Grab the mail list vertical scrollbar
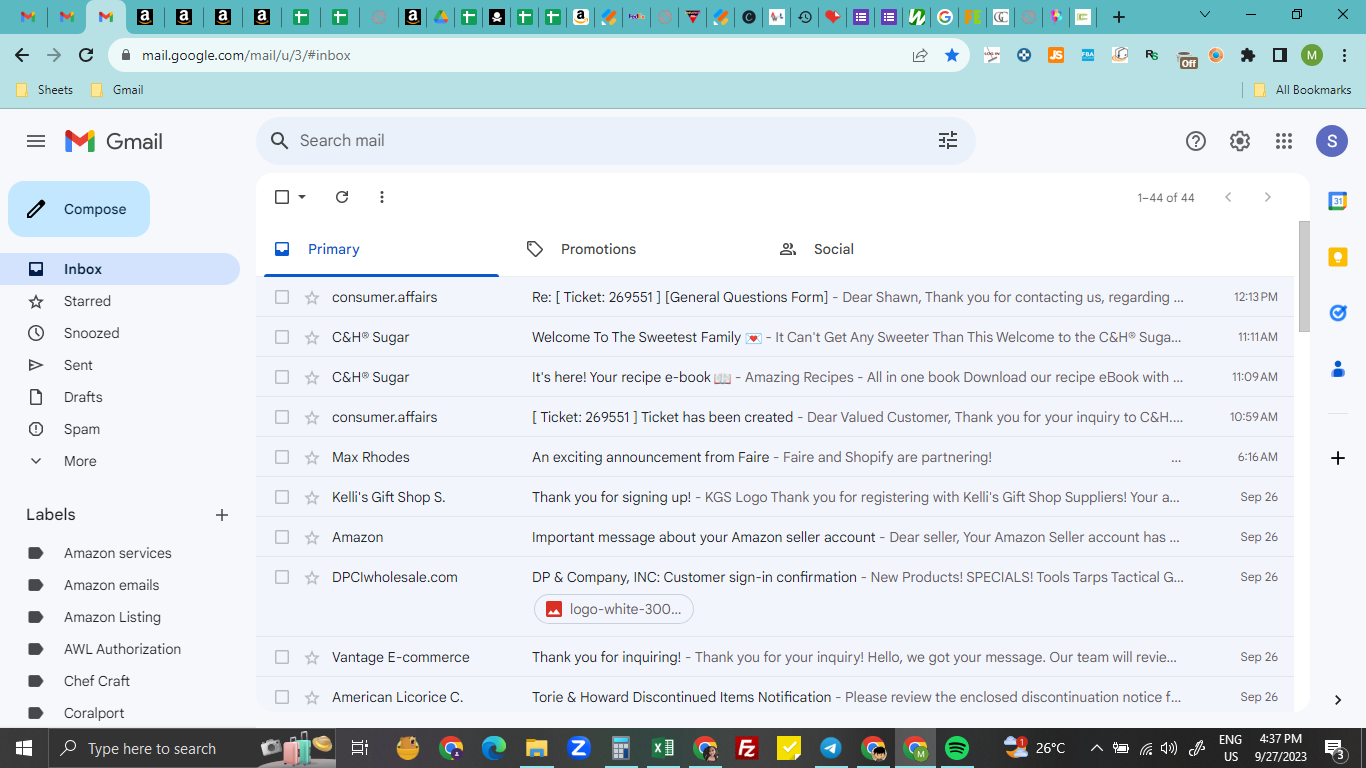 [x=1304, y=276]
